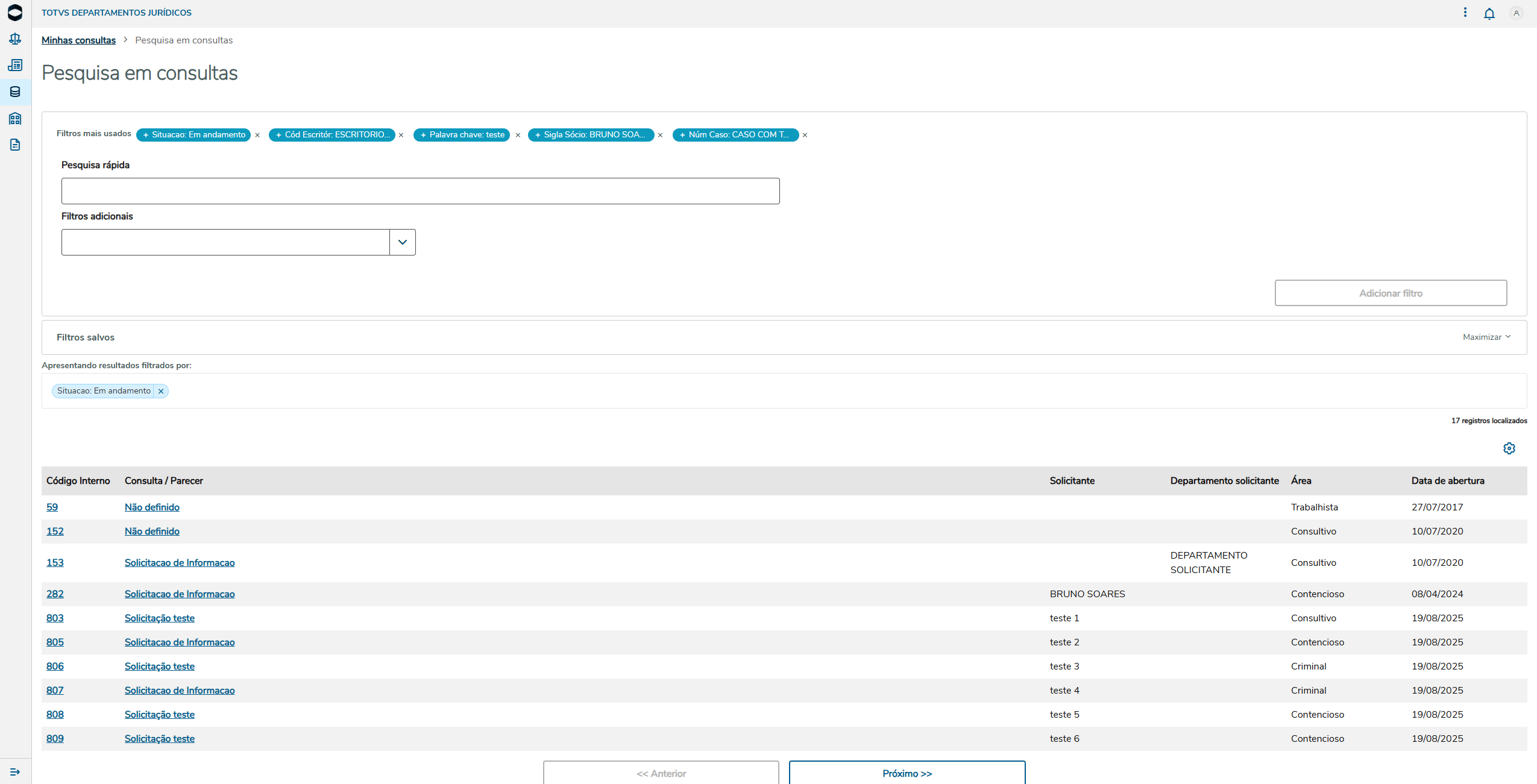Expand the sidebar menu arrow icon
Screen dimensions: 1537x784
(x=15, y=772)
